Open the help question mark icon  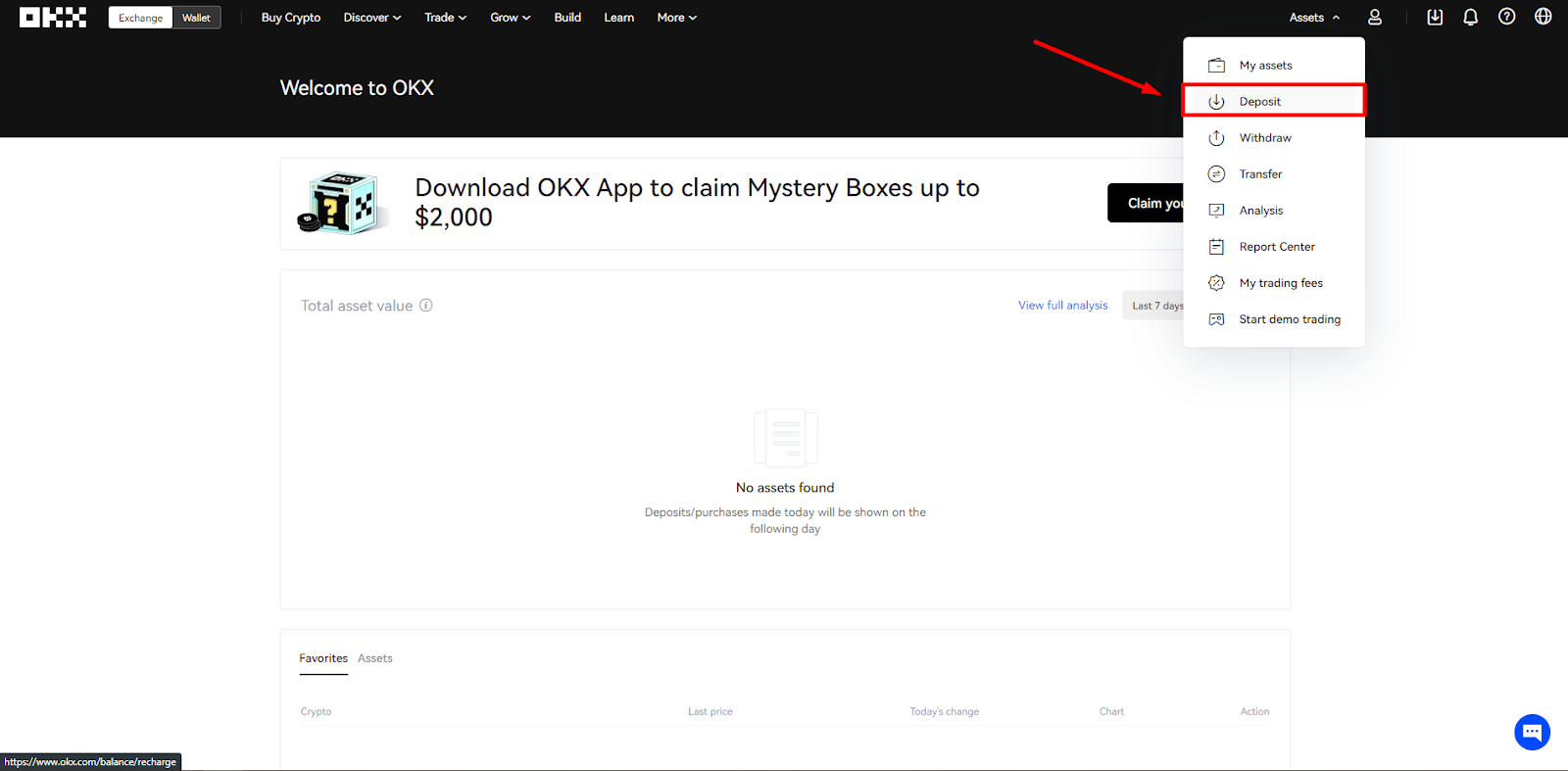point(1507,17)
